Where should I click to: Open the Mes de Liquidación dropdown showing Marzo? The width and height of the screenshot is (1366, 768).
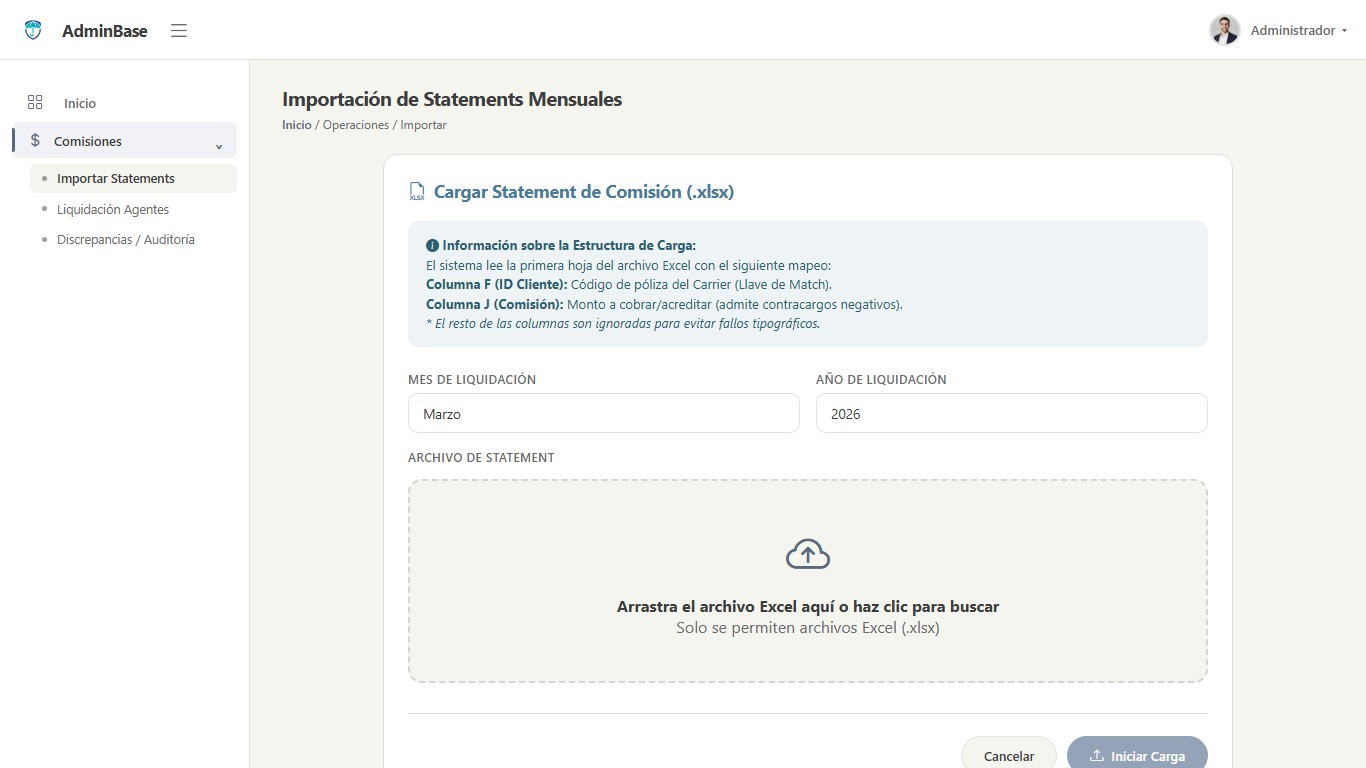tap(604, 413)
